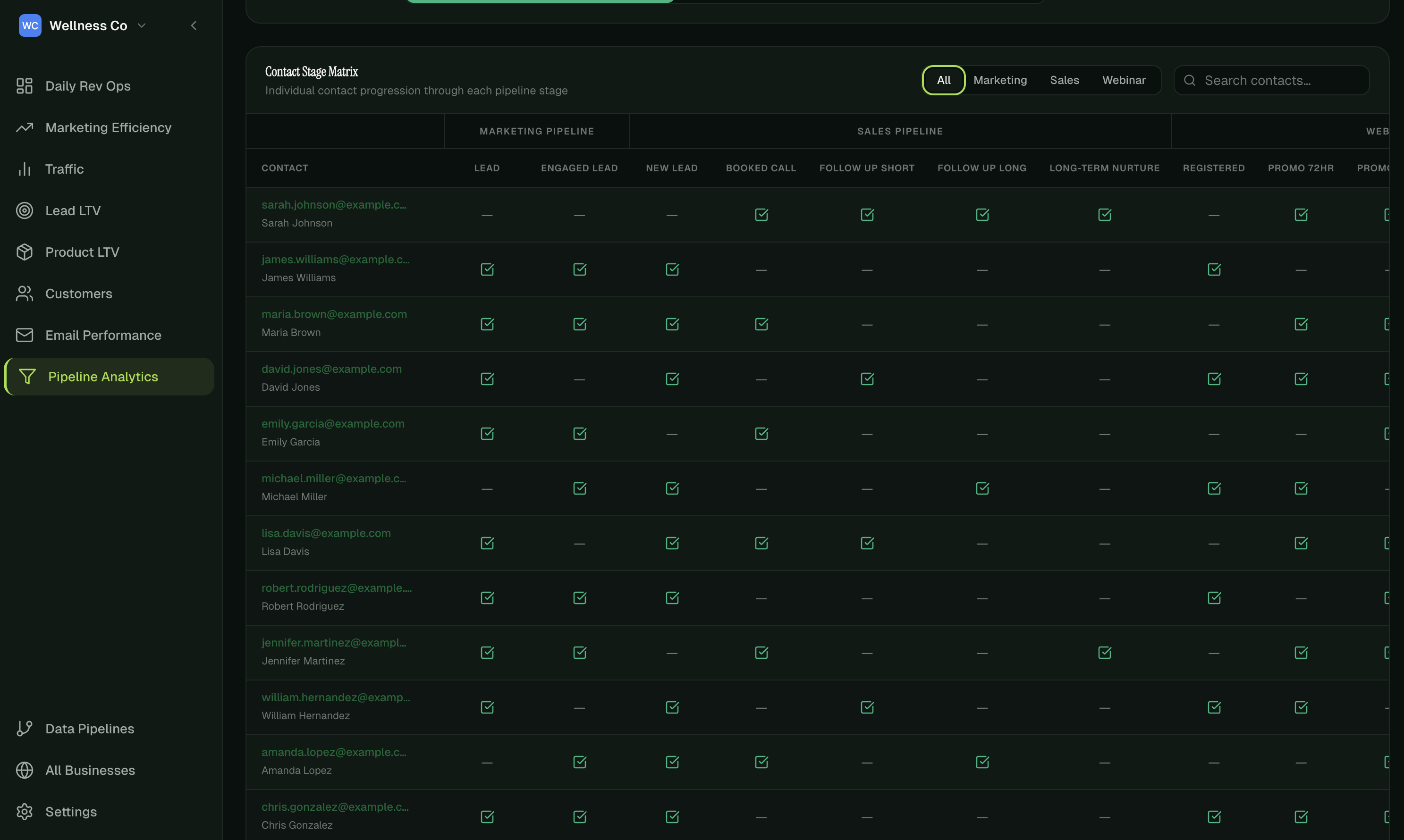1404x840 pixels.
Task: Click Chris Gonzalez's Registered checkmark
Action: pyautogui.click(x=1214, y=817)
